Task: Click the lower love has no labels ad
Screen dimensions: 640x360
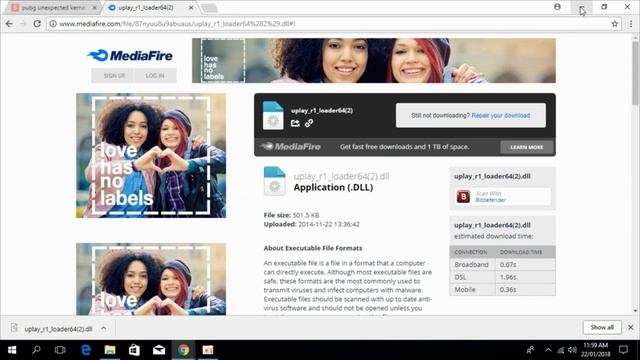Action: click(x=151, y=279)
